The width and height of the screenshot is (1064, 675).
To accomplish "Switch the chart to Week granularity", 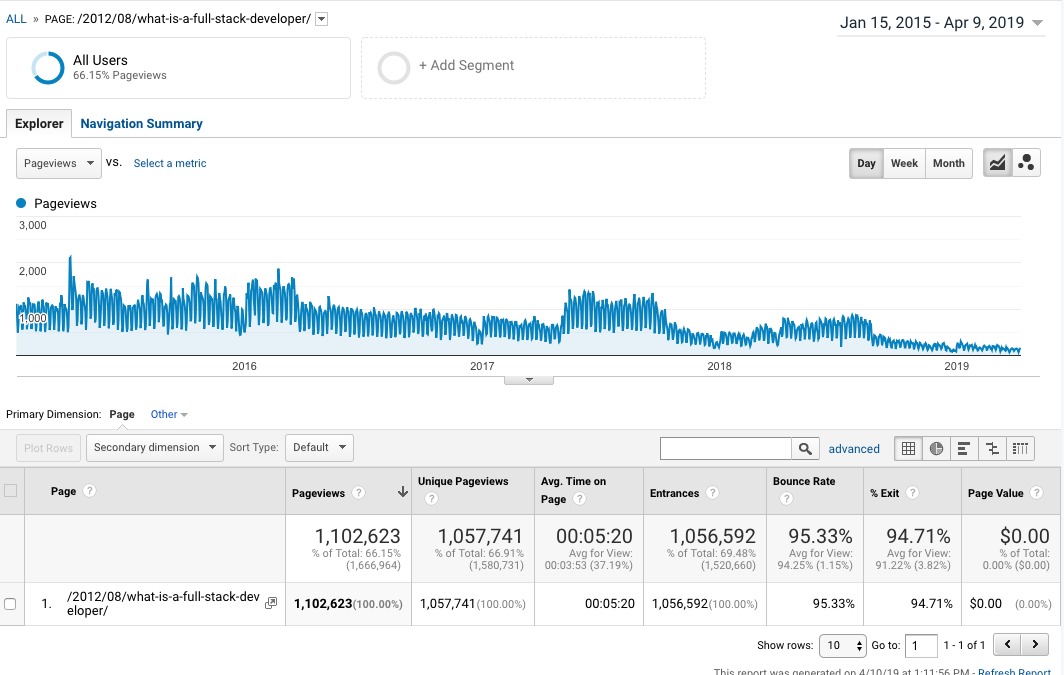I will coord(904,163).
